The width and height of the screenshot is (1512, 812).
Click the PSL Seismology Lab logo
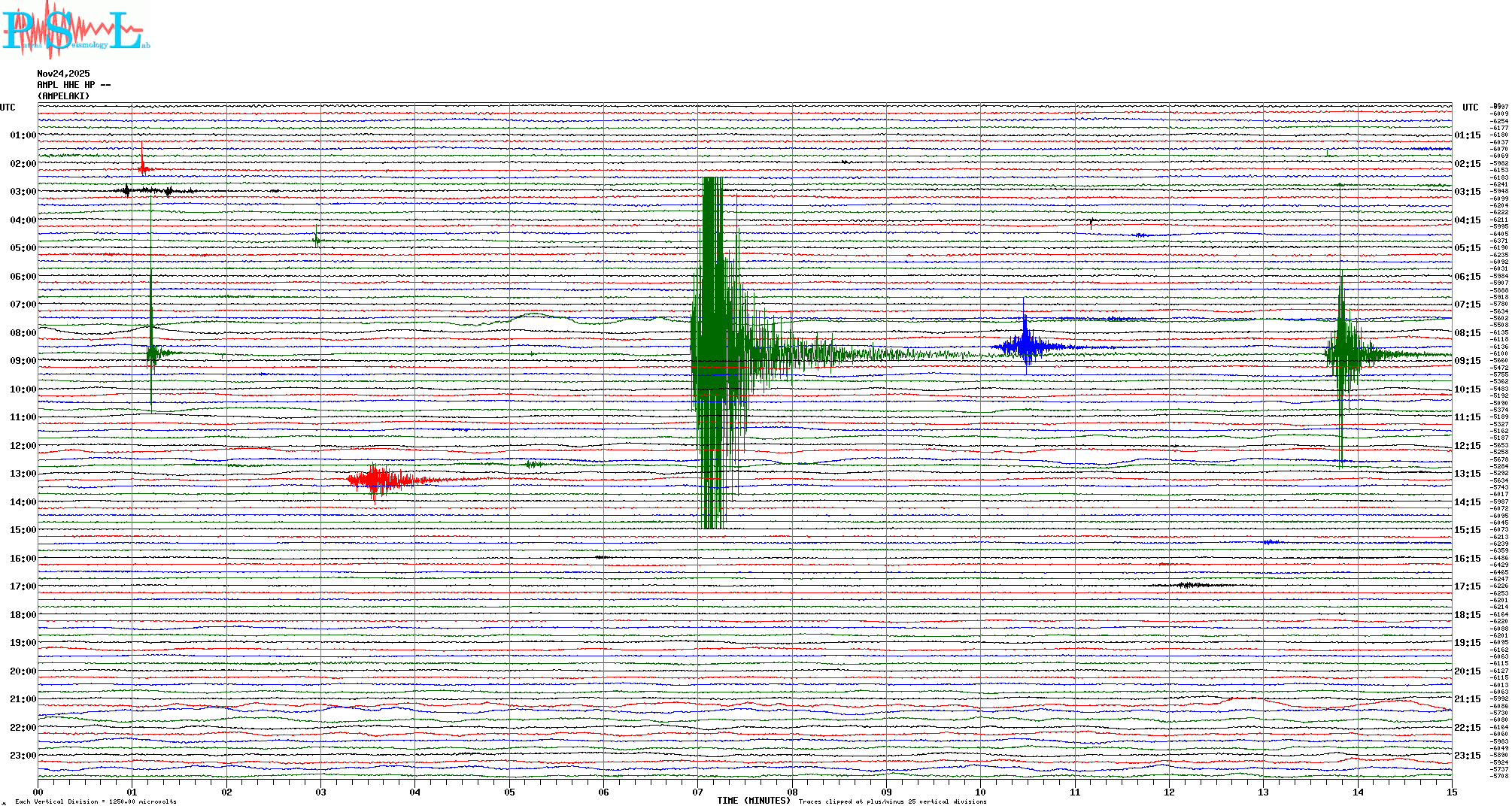[75, 30]
